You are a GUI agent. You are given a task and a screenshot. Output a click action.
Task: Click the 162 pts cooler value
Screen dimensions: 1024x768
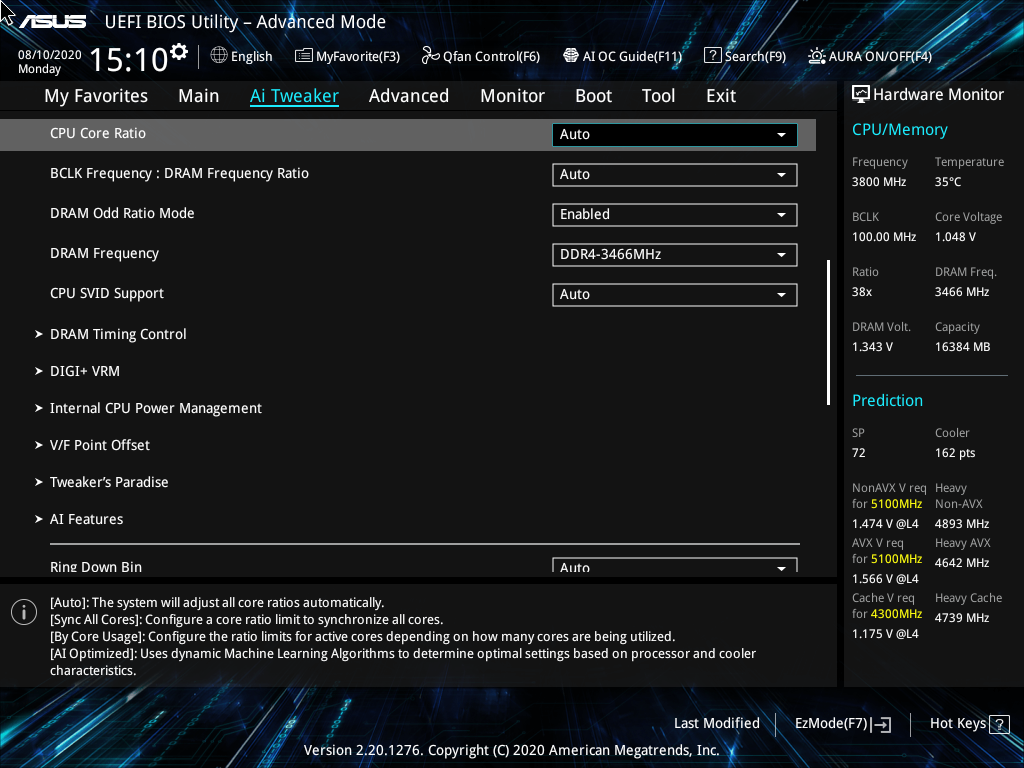point(955,453)
